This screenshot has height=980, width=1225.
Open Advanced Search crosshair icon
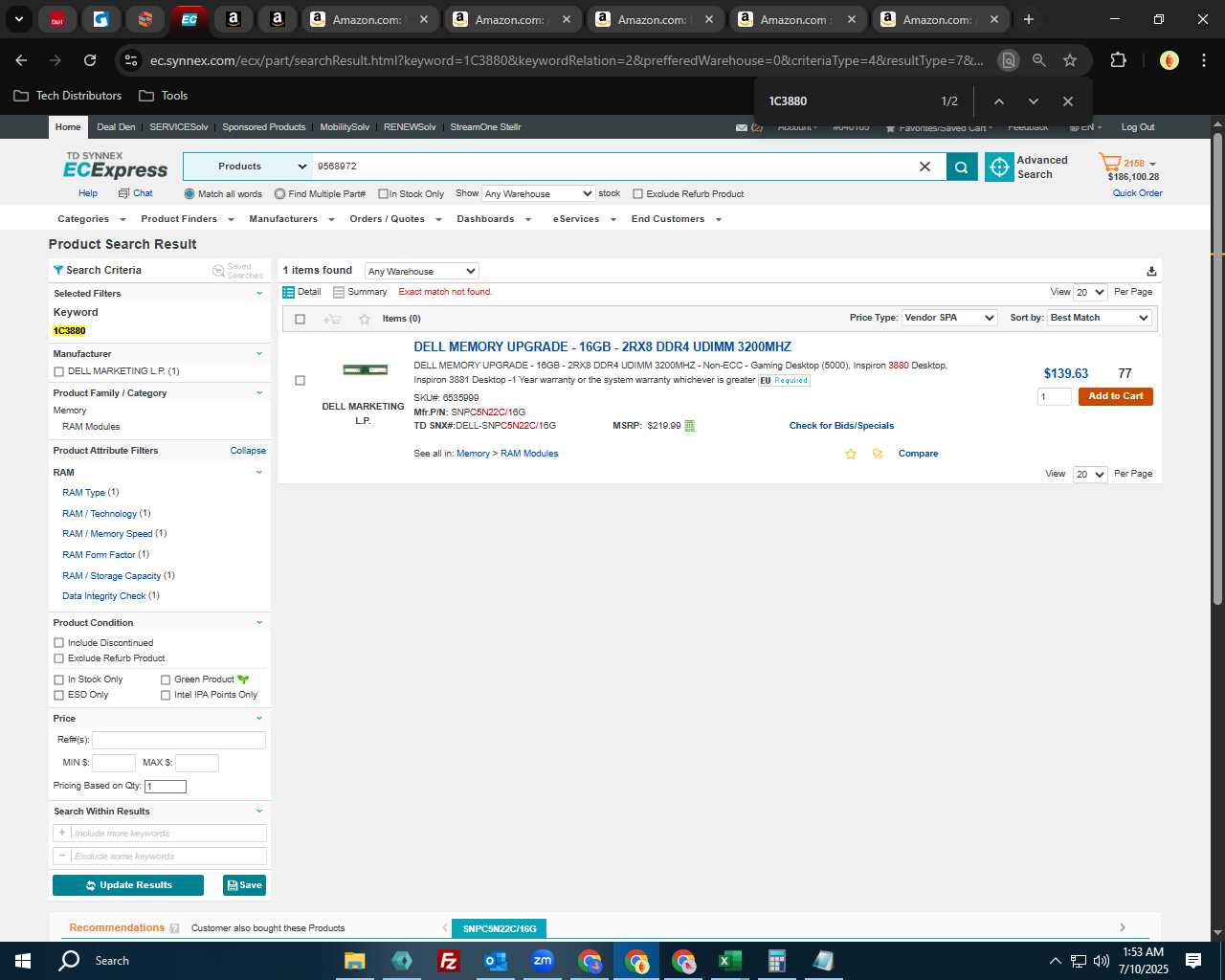pos(999,167)
